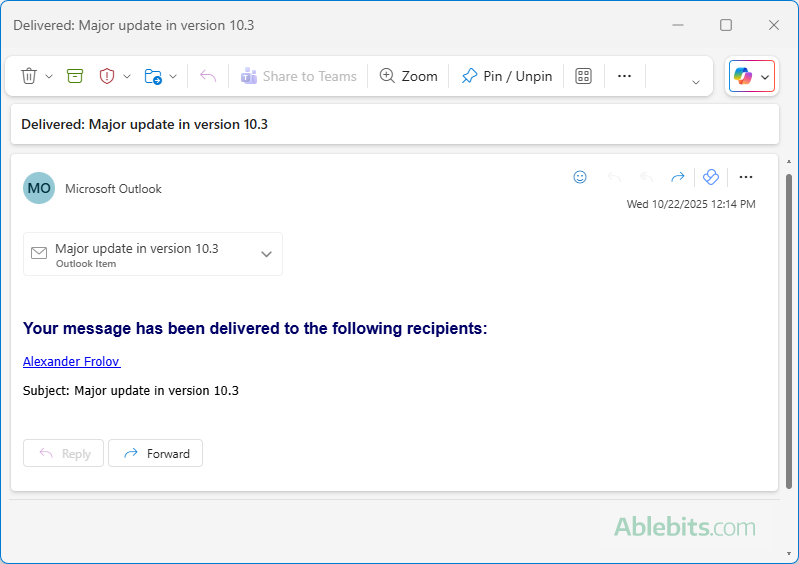Open the Move to folder dropdown arrow

click(173, 76)
